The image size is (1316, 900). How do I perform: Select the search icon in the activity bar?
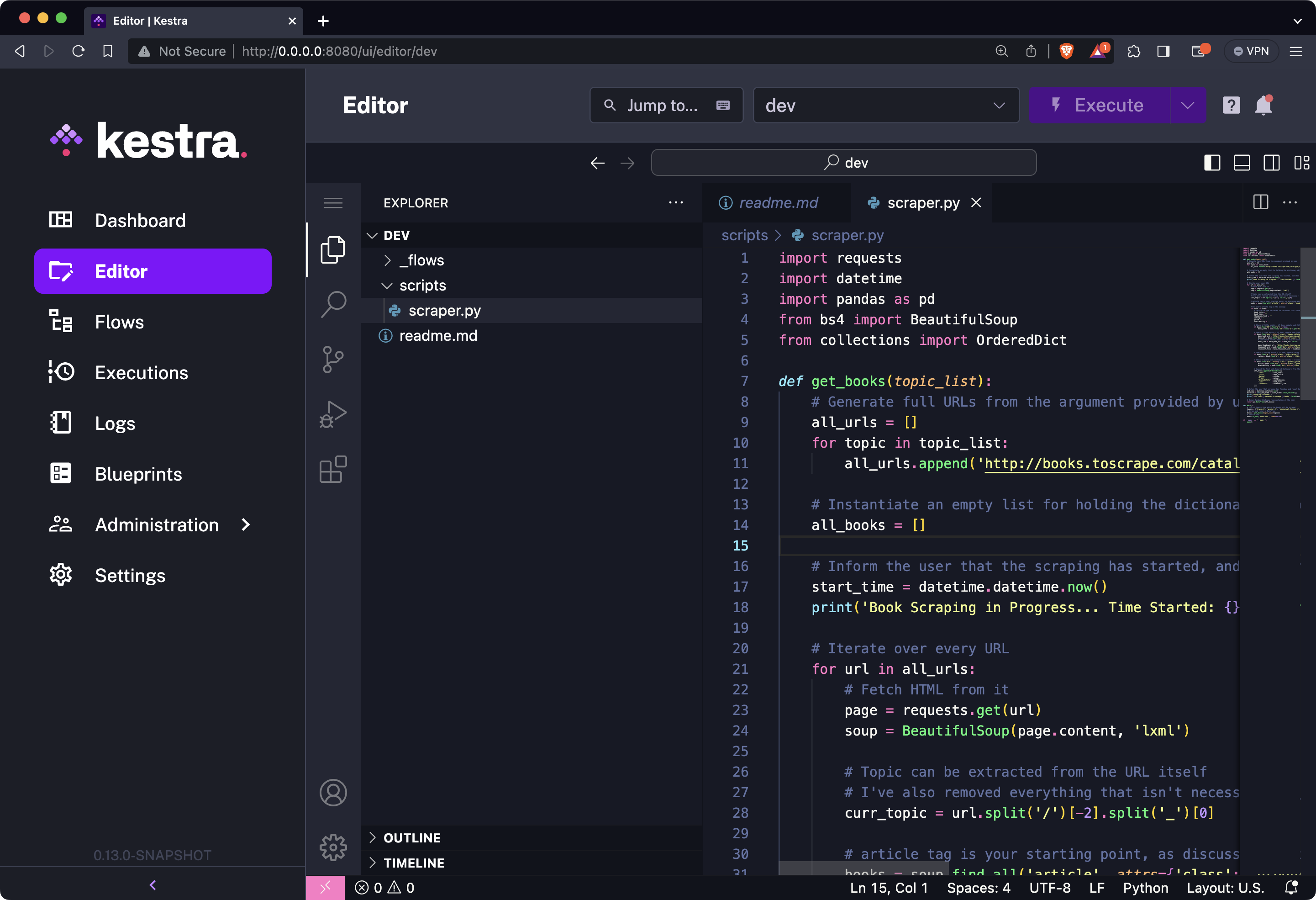(333, 304)
